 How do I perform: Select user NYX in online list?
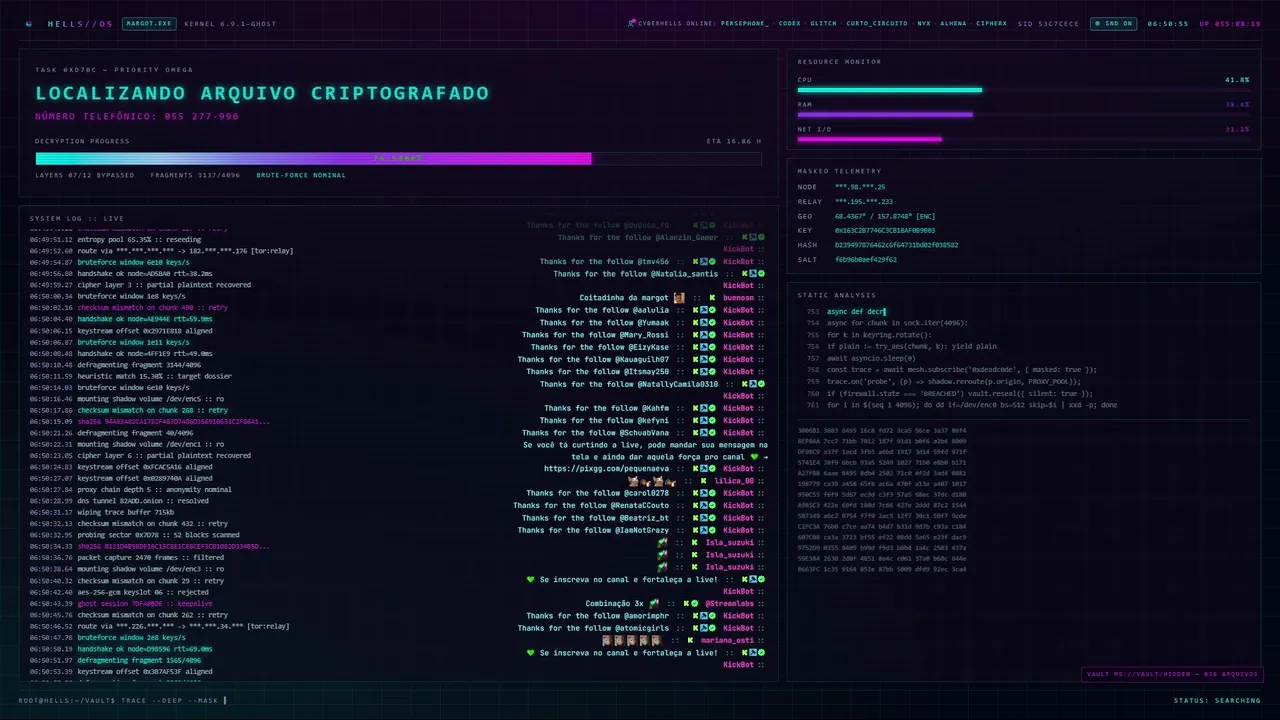tap(923, 23)
